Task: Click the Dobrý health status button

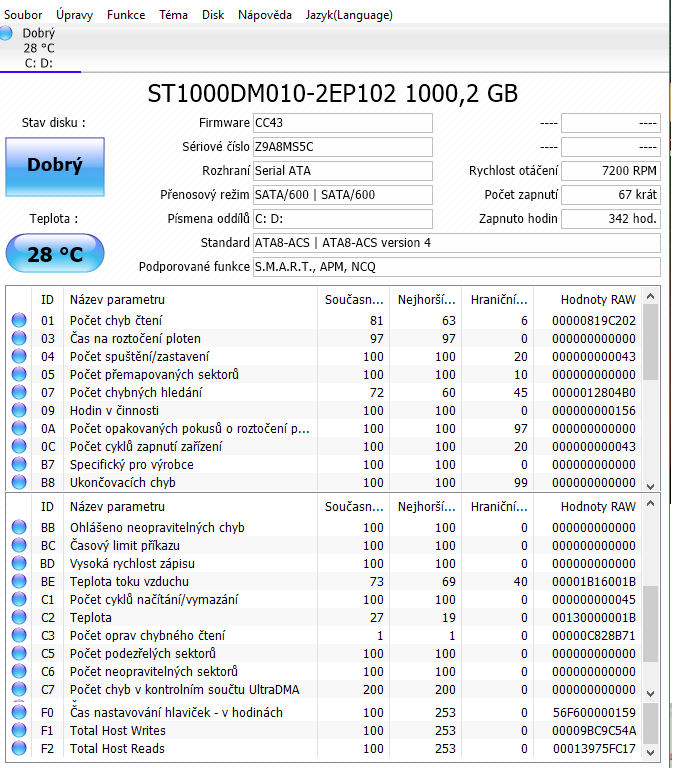Action: coord(55,167)
